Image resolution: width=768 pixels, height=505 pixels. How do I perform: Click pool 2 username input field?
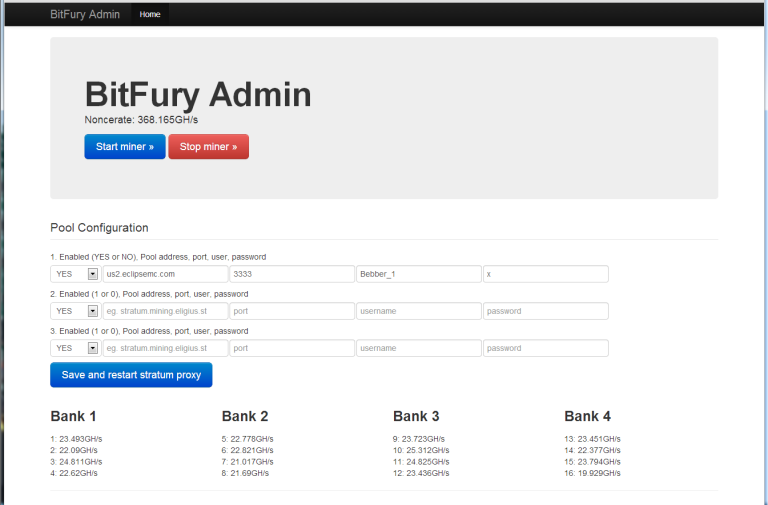418,311
